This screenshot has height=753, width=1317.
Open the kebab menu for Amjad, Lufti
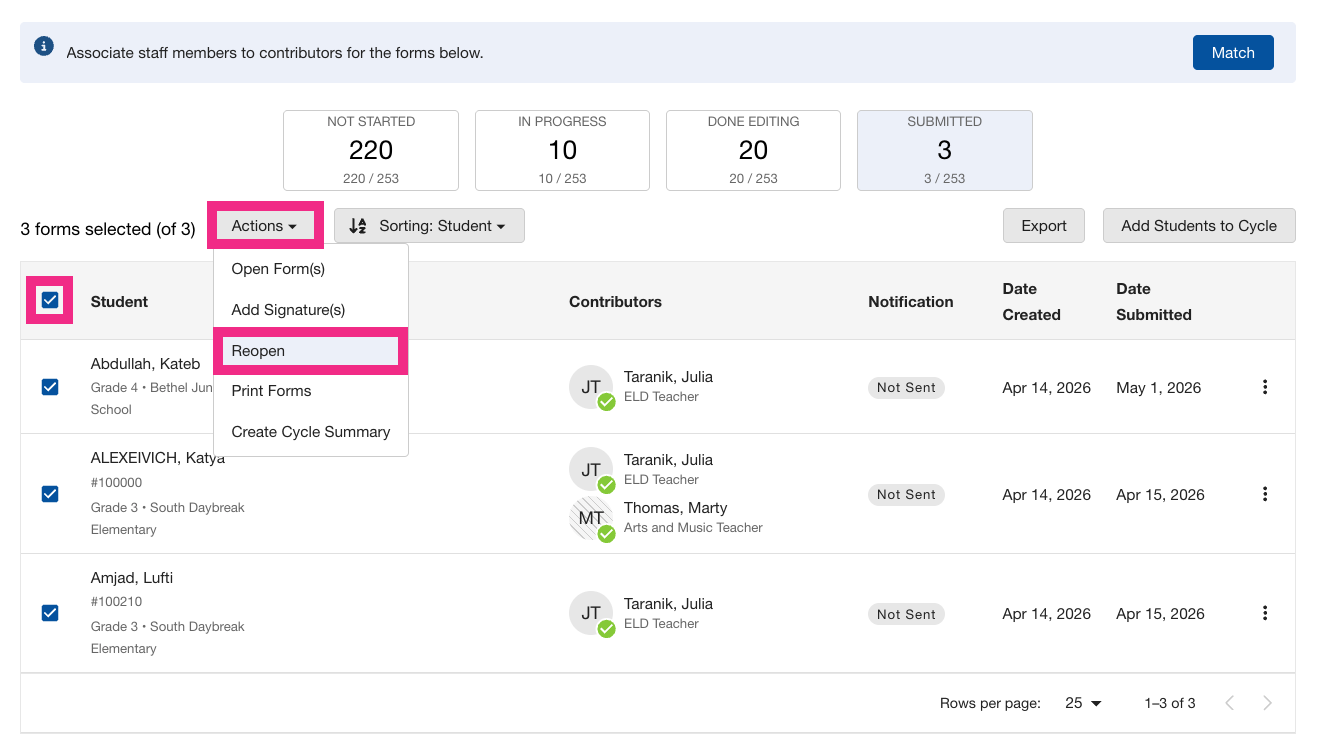[x=1265, y=613]
